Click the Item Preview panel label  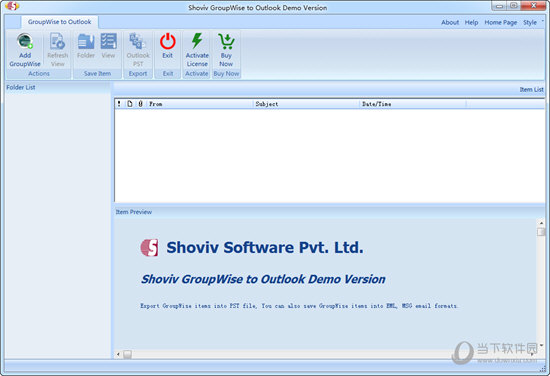[134, 212]
